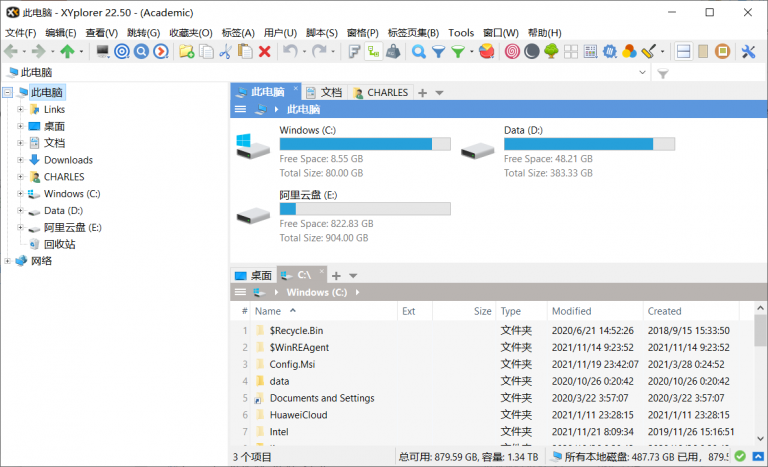Viewport: 768px width, 467px height.
Task: Click the red spiral target icon
Action: (x=512, y=52)
